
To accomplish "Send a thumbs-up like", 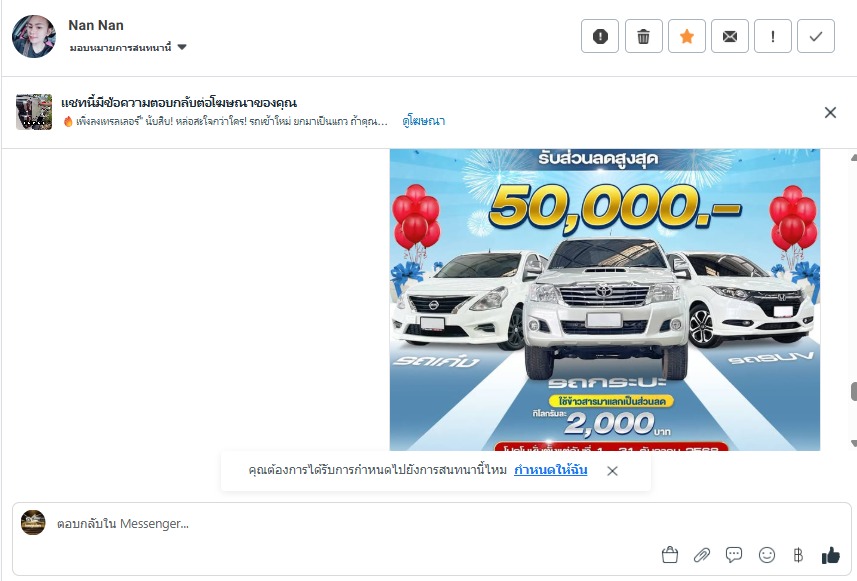I will click(831, 555).
